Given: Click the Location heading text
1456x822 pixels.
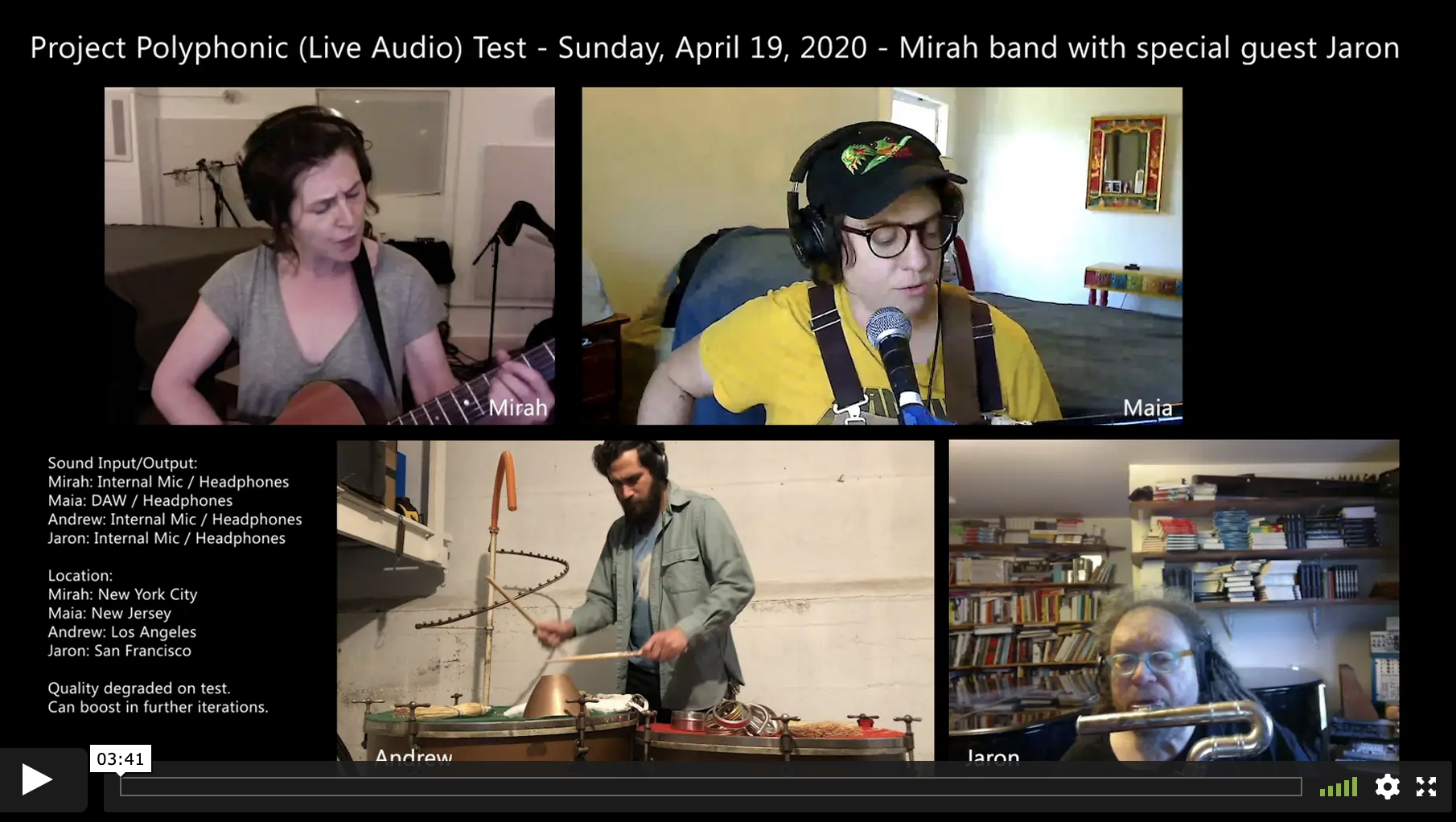Looking at the screenshot, I should [80, 576].
